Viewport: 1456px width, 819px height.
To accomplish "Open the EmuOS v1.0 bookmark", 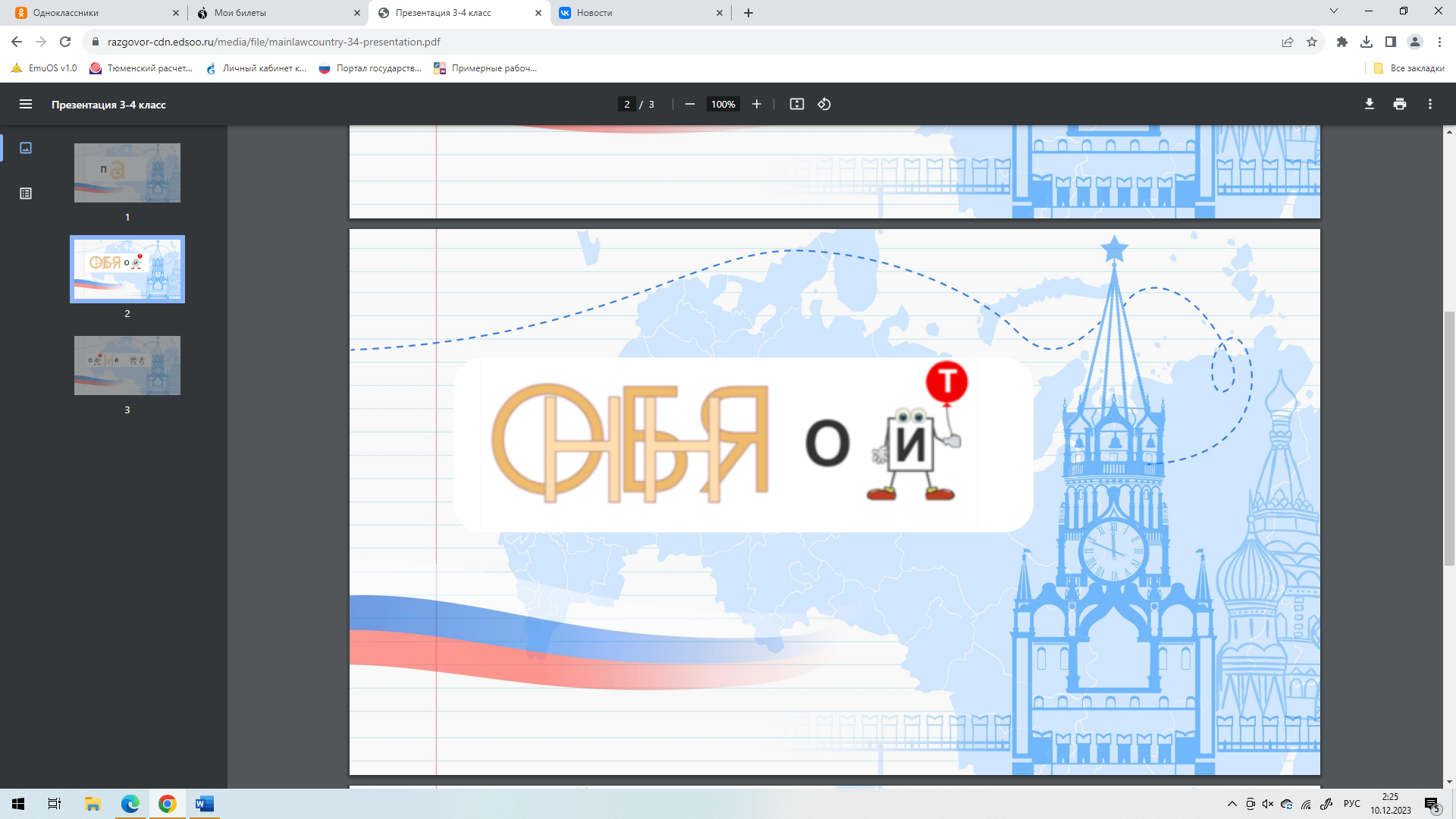I will 44,68.
